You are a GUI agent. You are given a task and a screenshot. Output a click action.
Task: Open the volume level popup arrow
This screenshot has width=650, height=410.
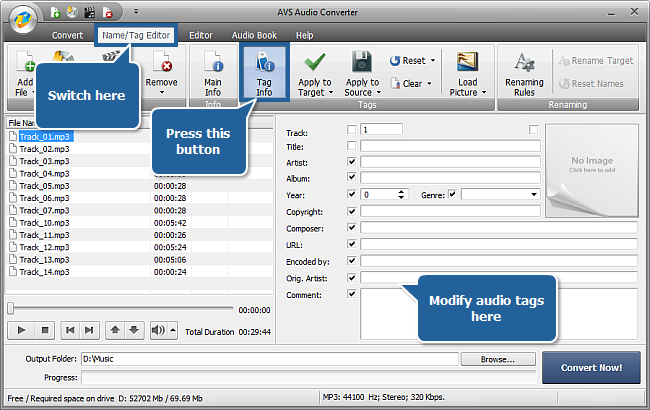pyautogui.click(x=173, y=330)
